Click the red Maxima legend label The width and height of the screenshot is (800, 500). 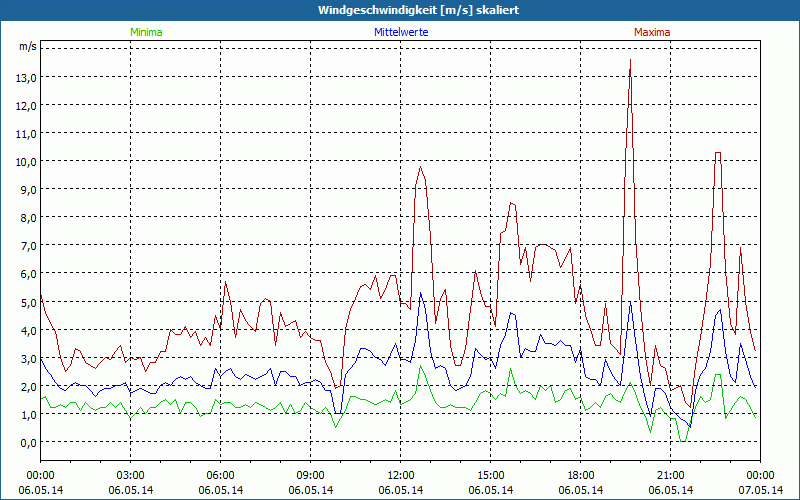pos(652,32)
